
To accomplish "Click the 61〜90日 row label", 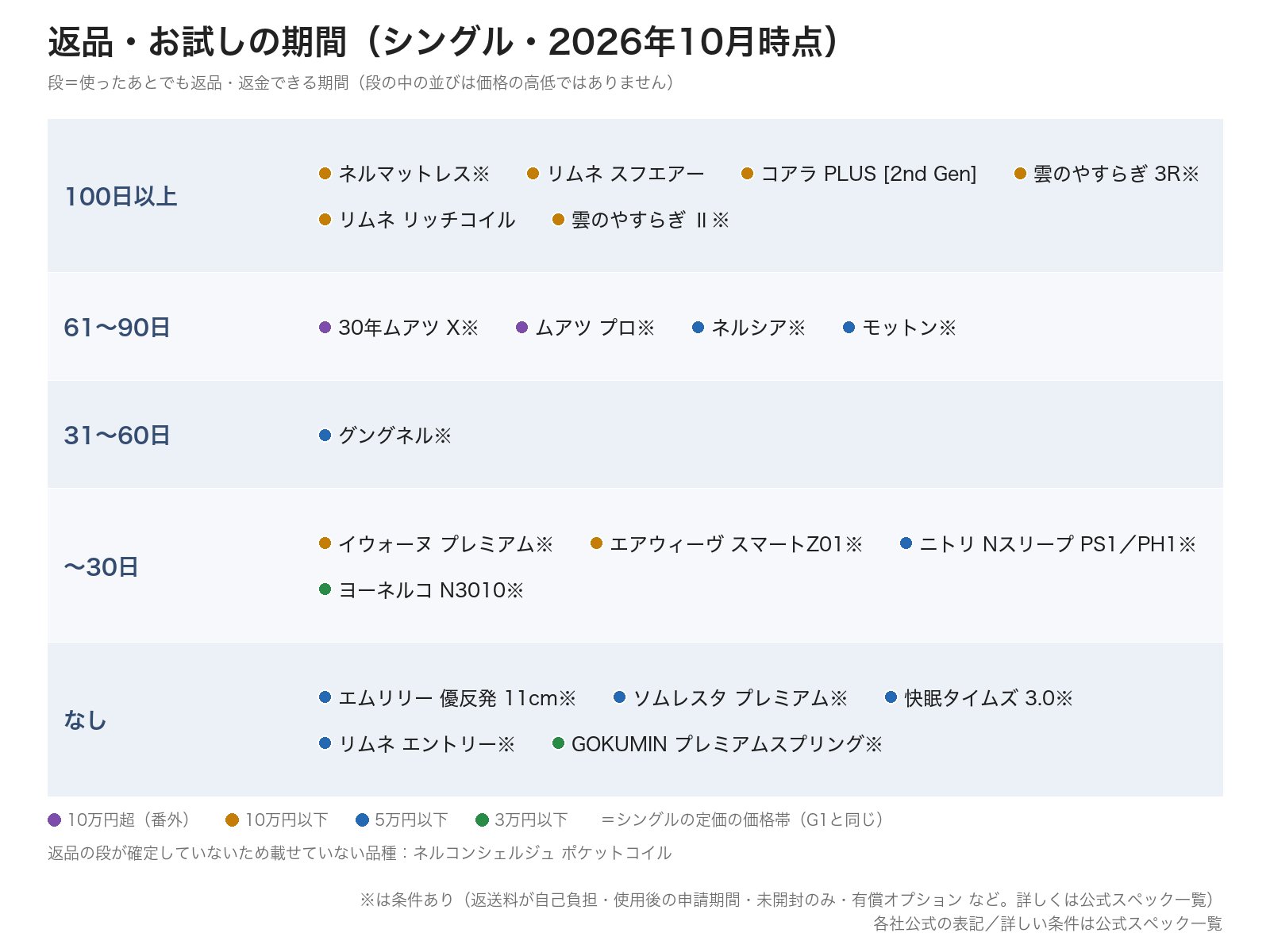I will [x=117, y=328].
